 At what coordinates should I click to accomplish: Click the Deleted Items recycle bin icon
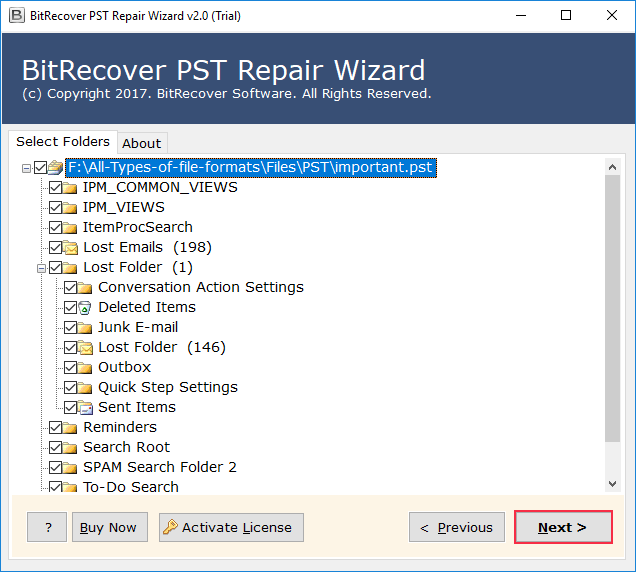coord(85,308)
